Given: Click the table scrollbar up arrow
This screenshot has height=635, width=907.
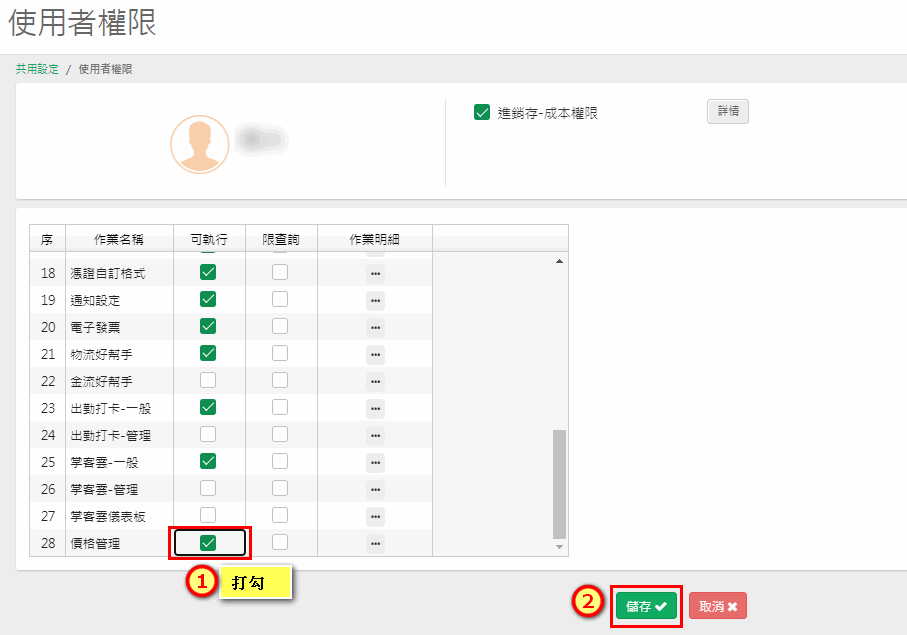Looking at the screenshot, I should coord(559,261).
